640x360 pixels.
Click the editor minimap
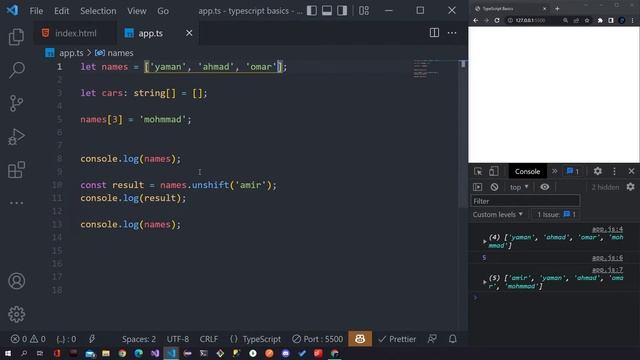point(426,69)
